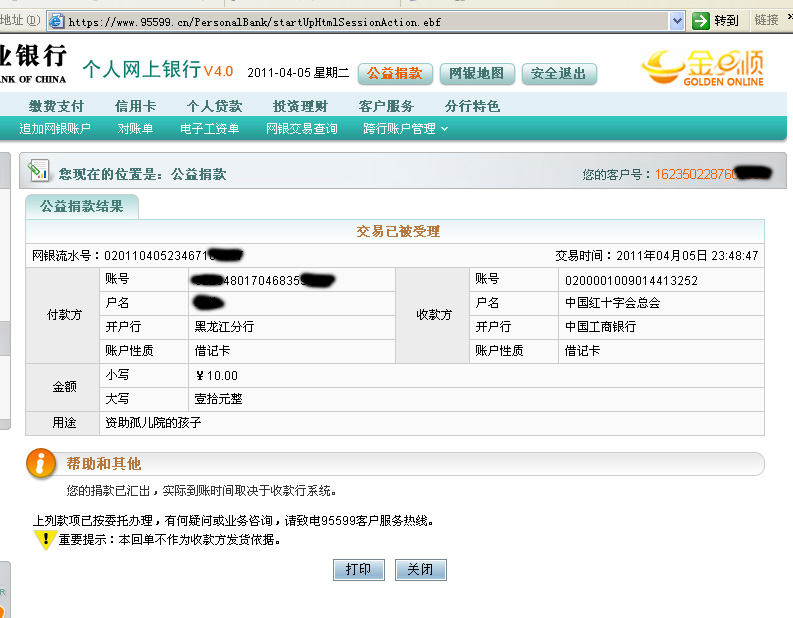Image resolution: width=793 pixels, height=618 pixels.
Task: Click the yellow warning triangle icon
Action: click(x=44, y=540)
